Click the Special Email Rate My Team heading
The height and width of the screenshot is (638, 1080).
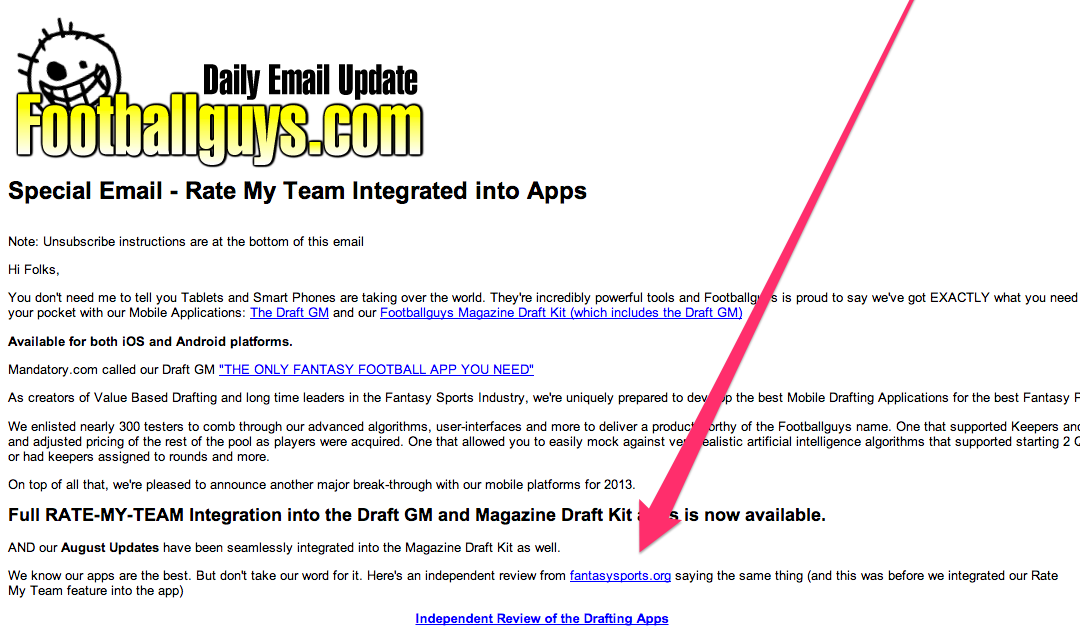coord(298,191)
